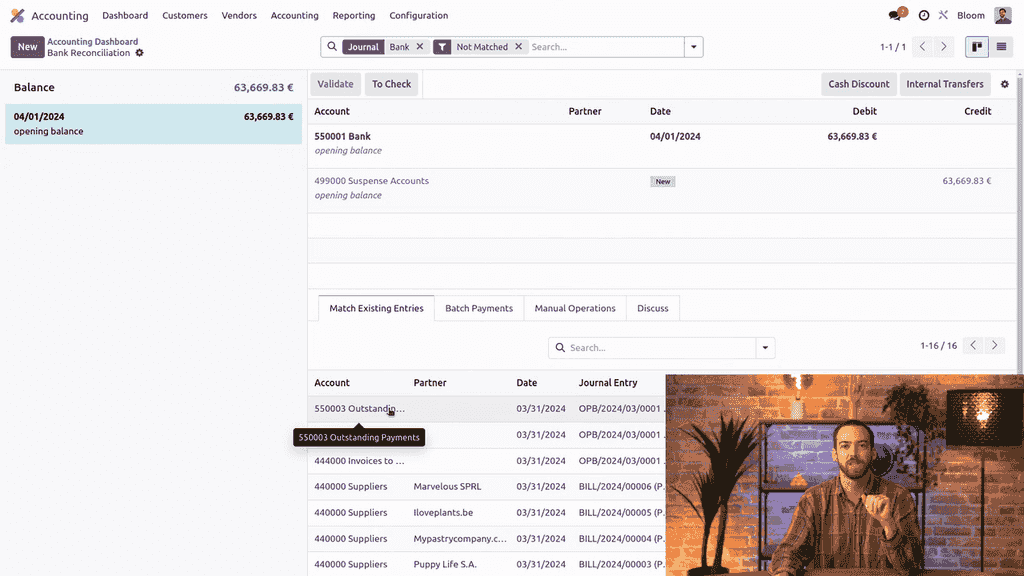Click the gear next to Bank Reconciliation
This screenshot has width=1024, height=576.
tap(140, 53)
